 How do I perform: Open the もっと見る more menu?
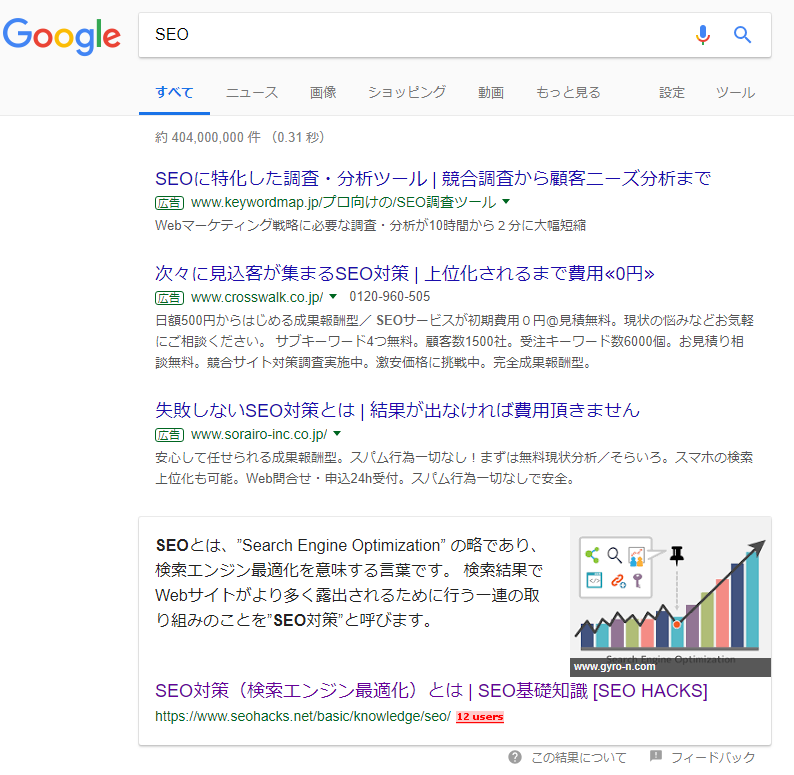[x=568, y=92]
